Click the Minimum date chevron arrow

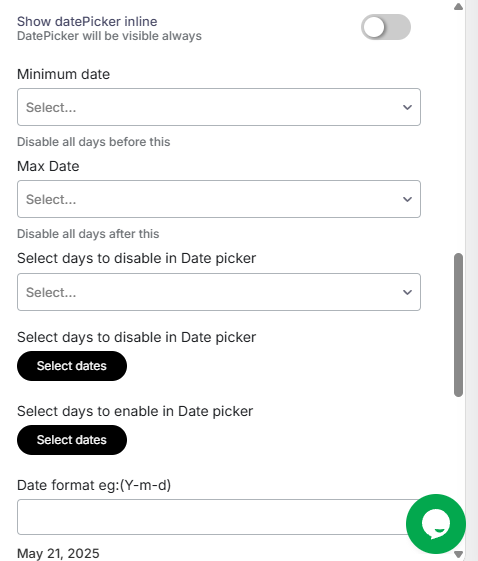pyautogui.click(x=407, y=107)
